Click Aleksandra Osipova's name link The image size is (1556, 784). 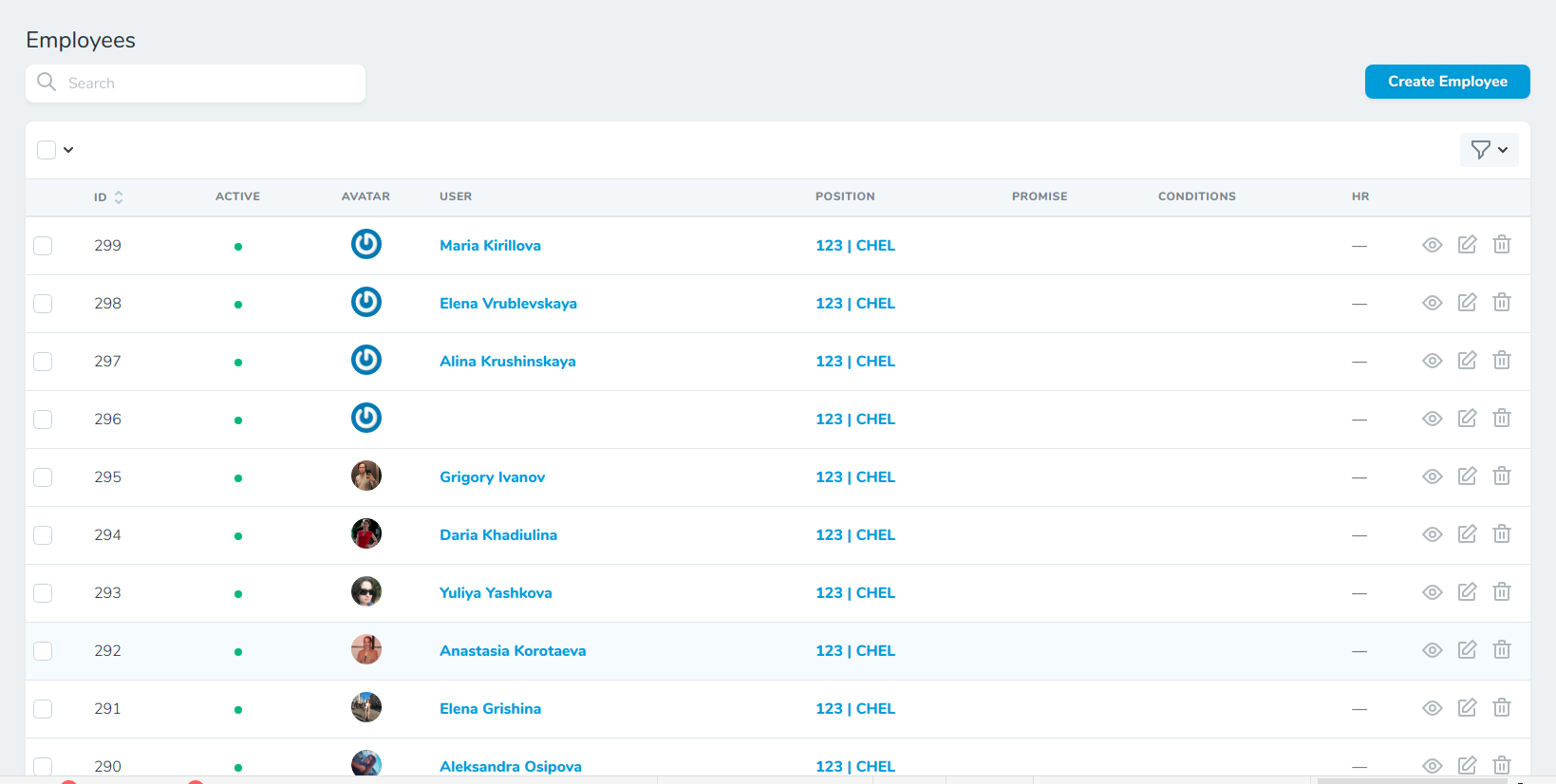pos(510,766)
